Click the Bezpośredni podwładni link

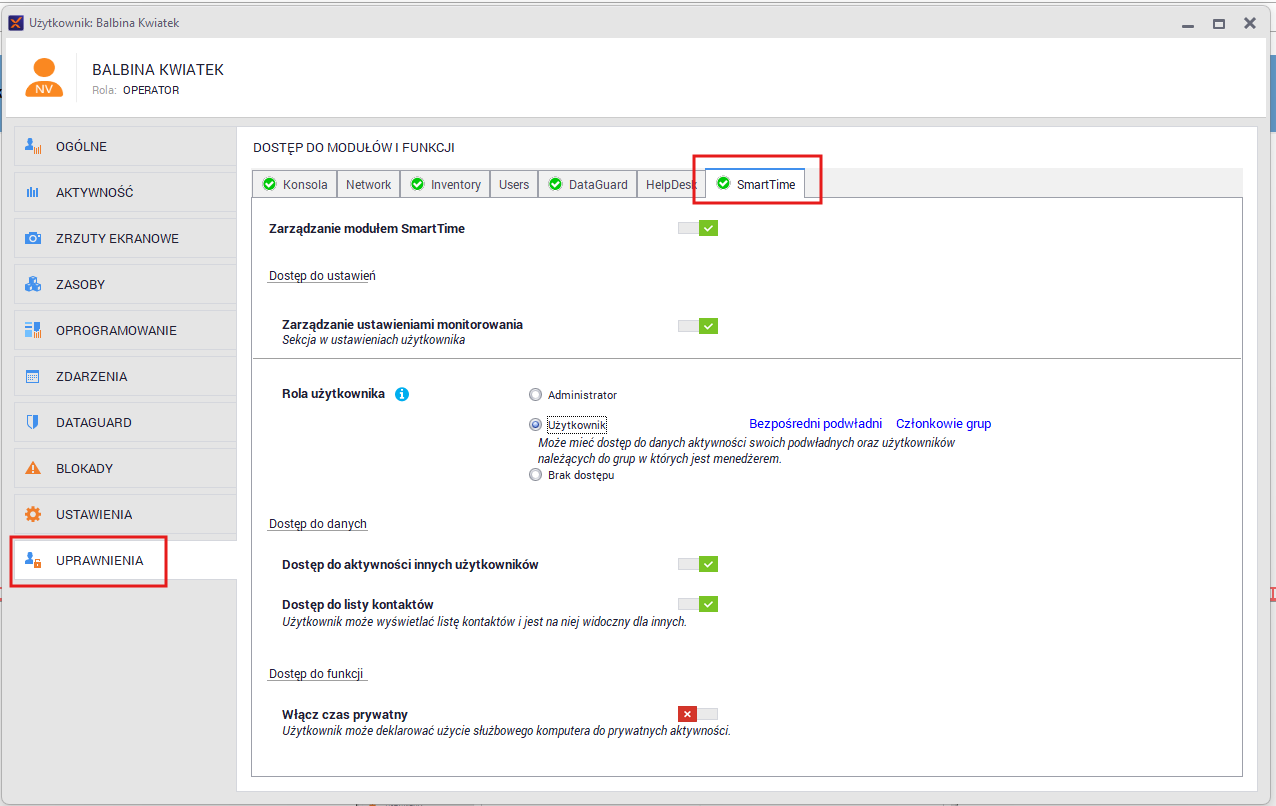tap(815, 423)
